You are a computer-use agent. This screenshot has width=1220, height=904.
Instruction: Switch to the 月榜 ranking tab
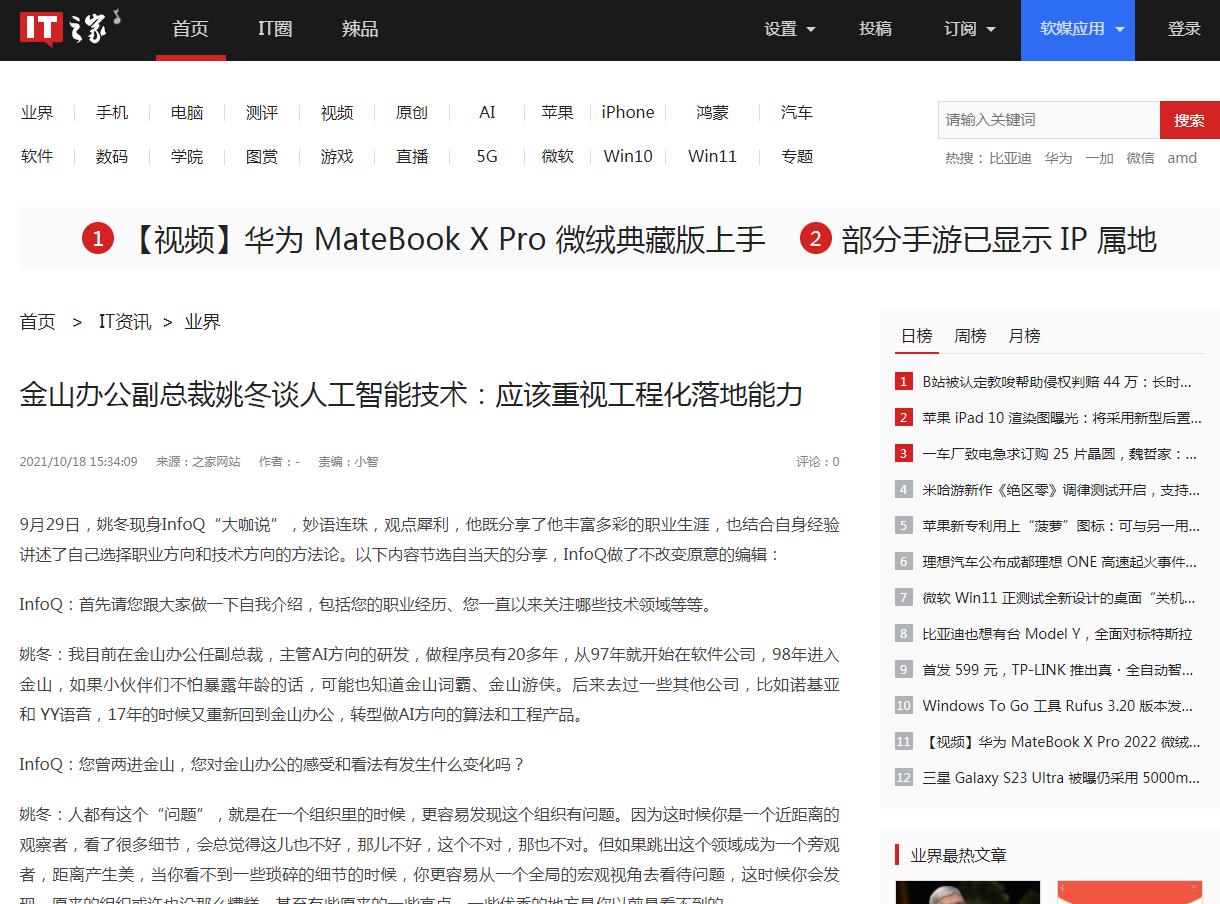click(x=1024, y=336)
